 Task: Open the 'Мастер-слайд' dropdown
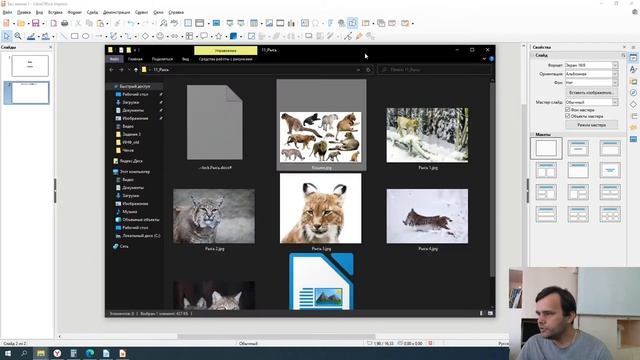591,102
